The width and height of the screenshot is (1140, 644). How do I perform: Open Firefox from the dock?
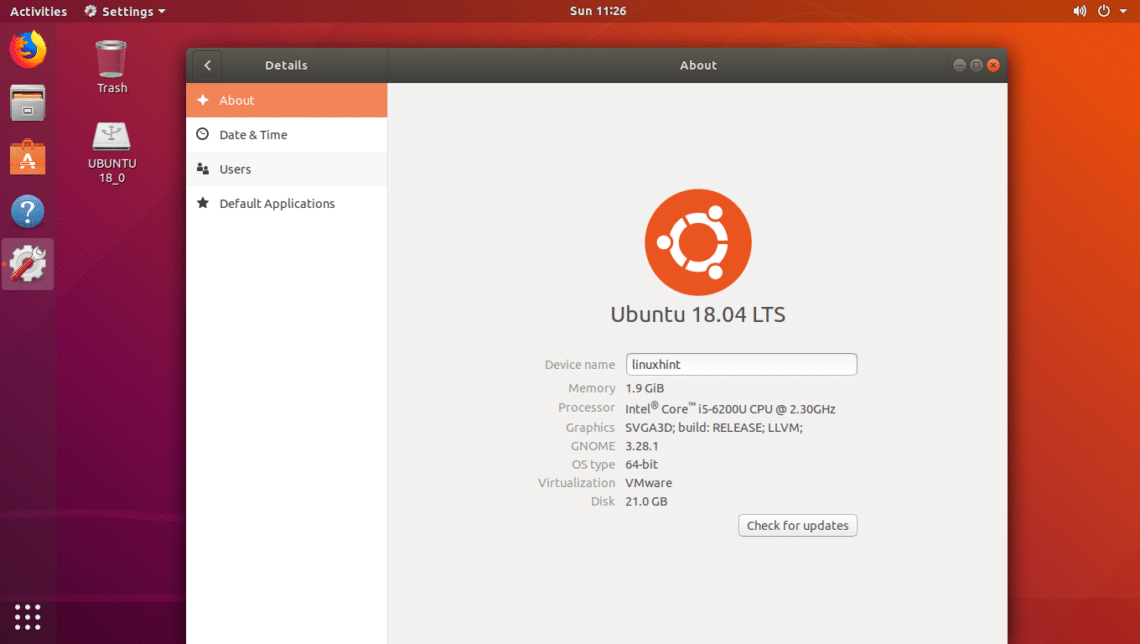(x=28, y=49)
